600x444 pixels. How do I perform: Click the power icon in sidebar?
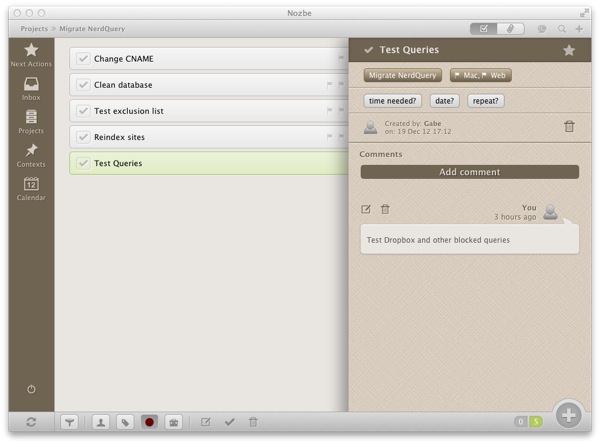click(x=31, y=389)
